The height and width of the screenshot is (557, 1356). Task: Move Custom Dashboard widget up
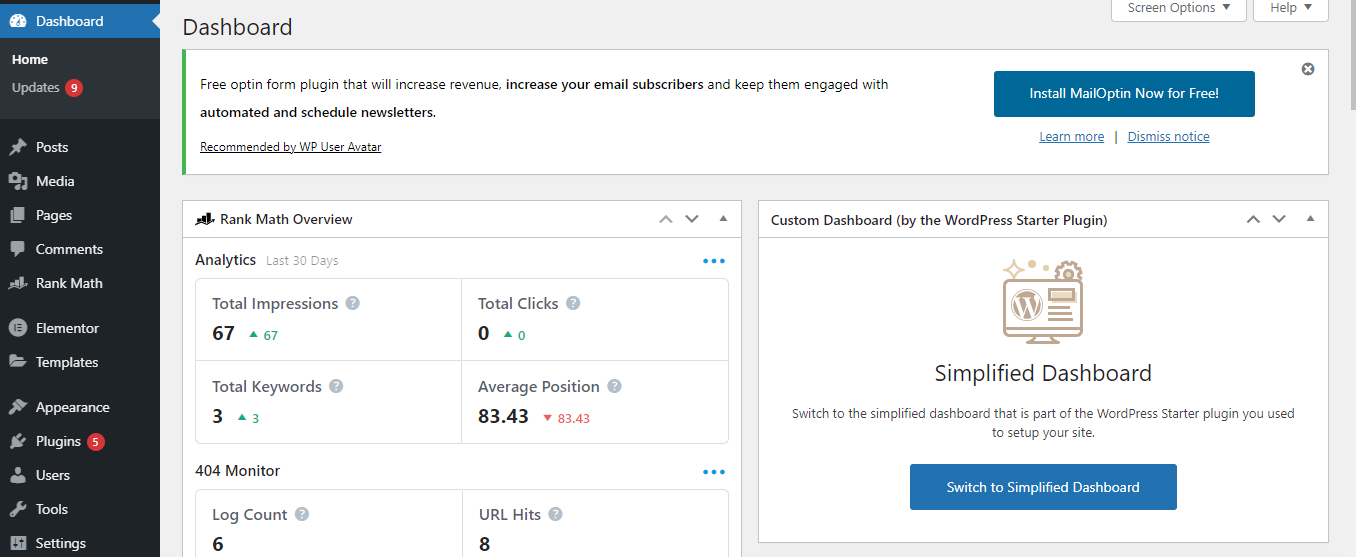(1253, 219)
